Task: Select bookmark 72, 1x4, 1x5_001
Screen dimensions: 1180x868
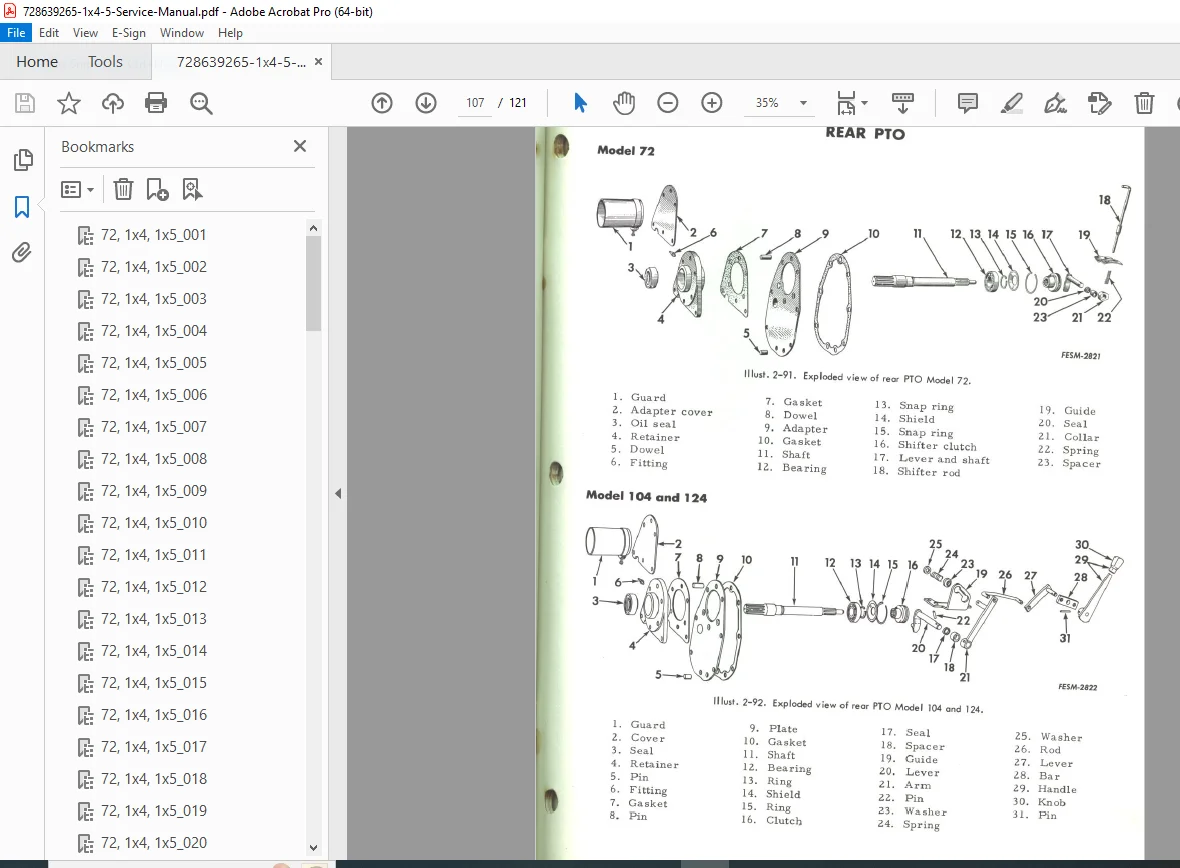Action: [x=153, y=235]
